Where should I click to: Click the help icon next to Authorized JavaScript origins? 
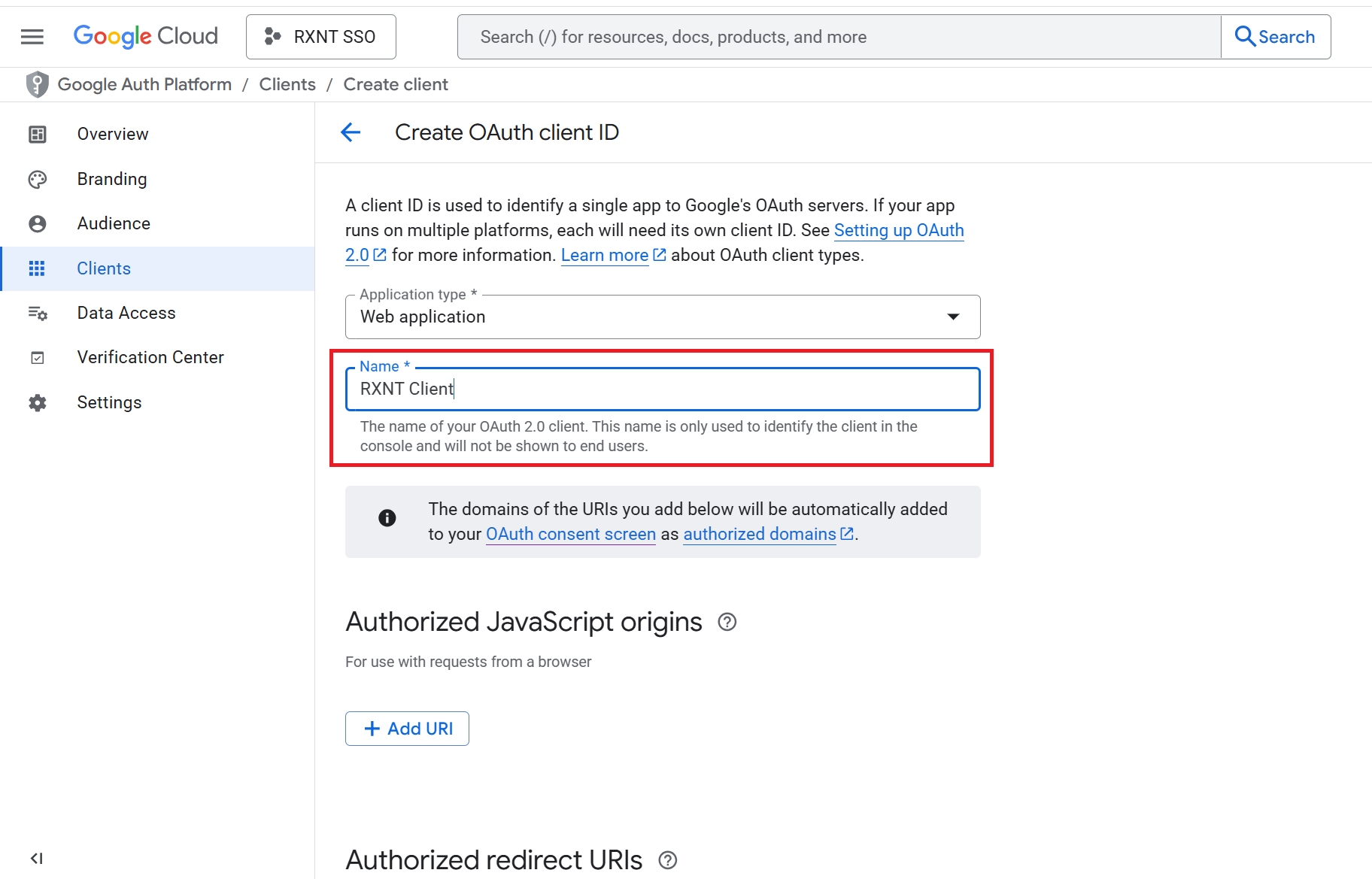click(727, 623)
